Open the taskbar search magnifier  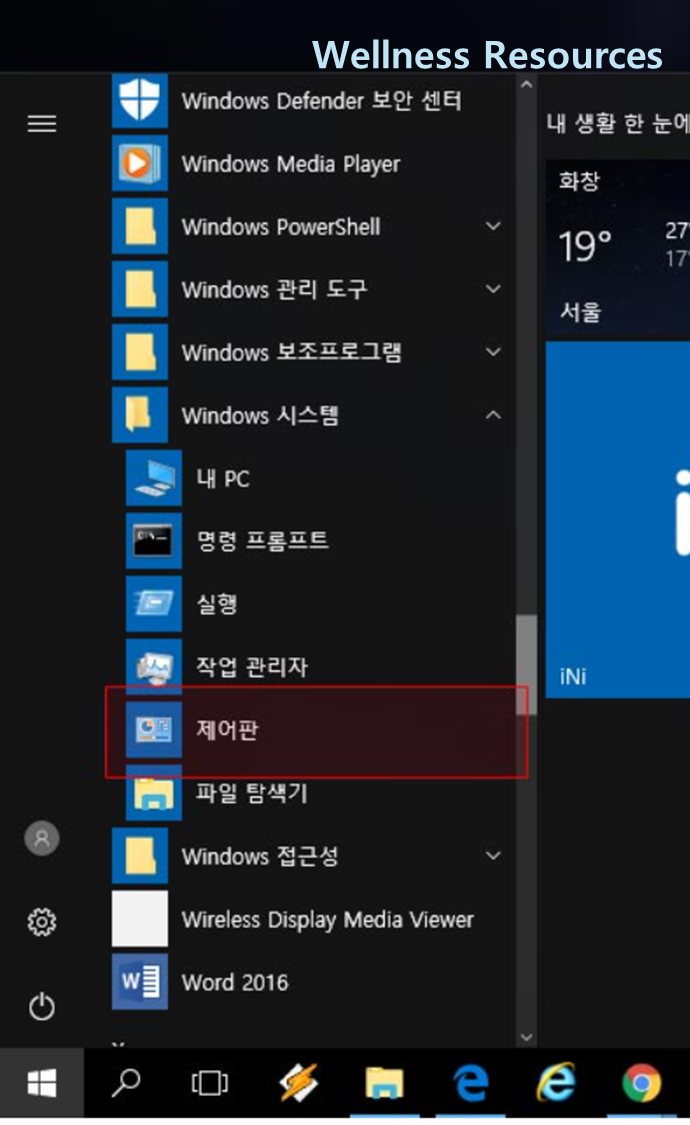[x=126, y=1083]
